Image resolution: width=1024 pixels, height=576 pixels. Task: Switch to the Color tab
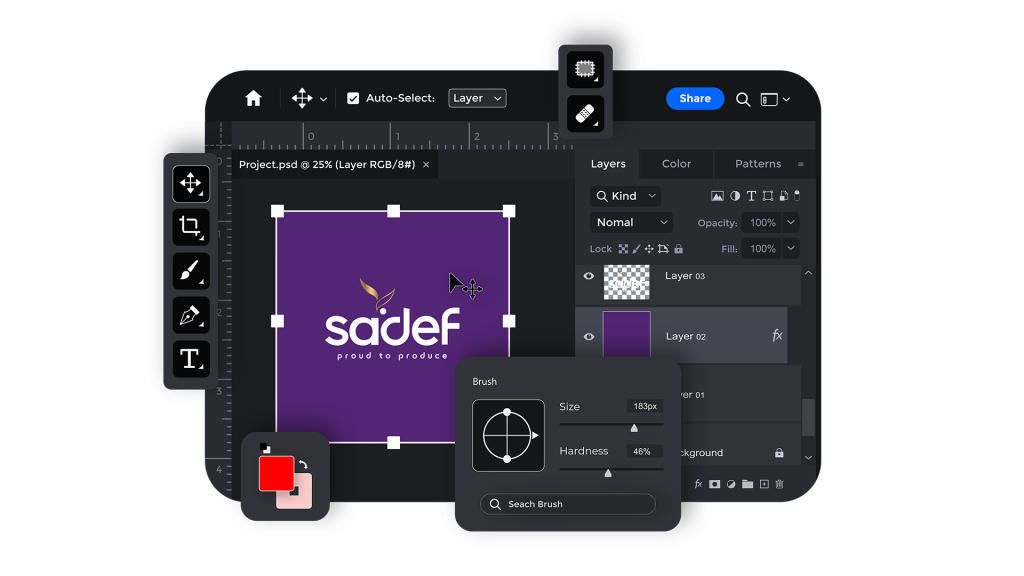click(676, 164)
